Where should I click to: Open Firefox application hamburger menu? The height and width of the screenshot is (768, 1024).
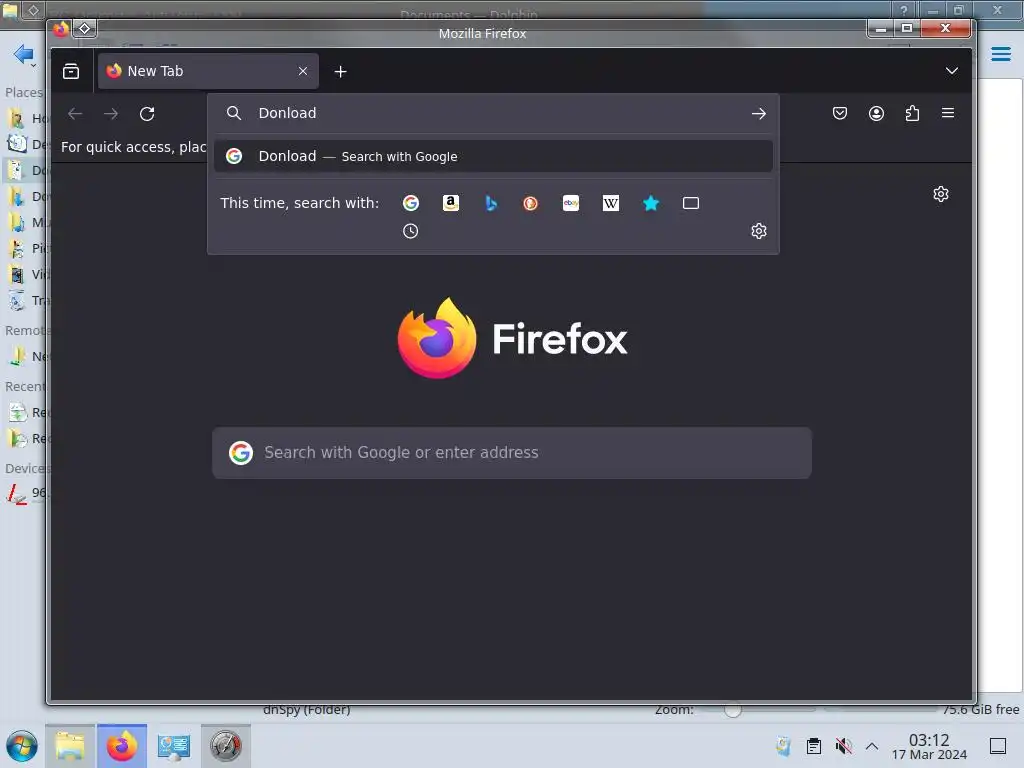(948, 113)
